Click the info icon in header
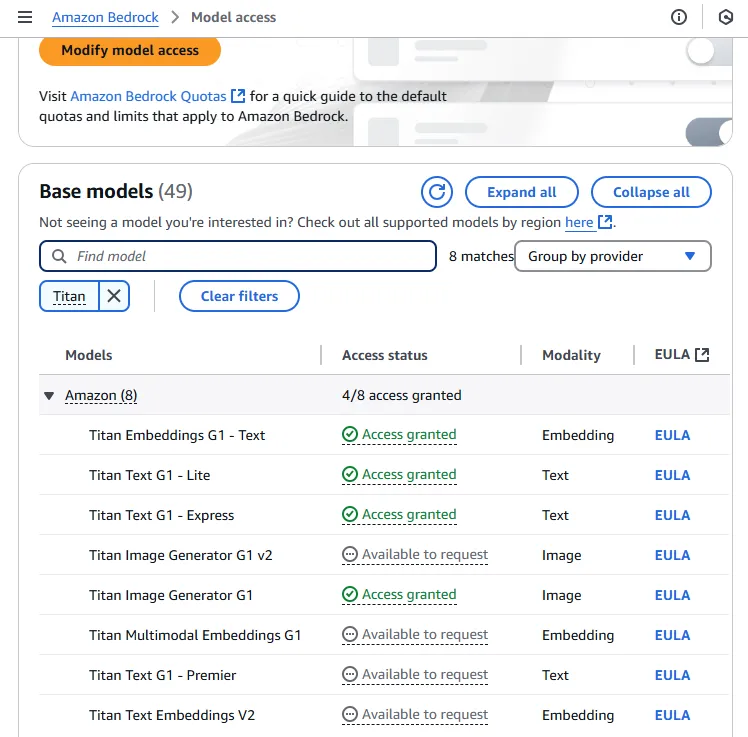This screenshot has width=748, height=737. pyautogui.click(x=679, y=17)
